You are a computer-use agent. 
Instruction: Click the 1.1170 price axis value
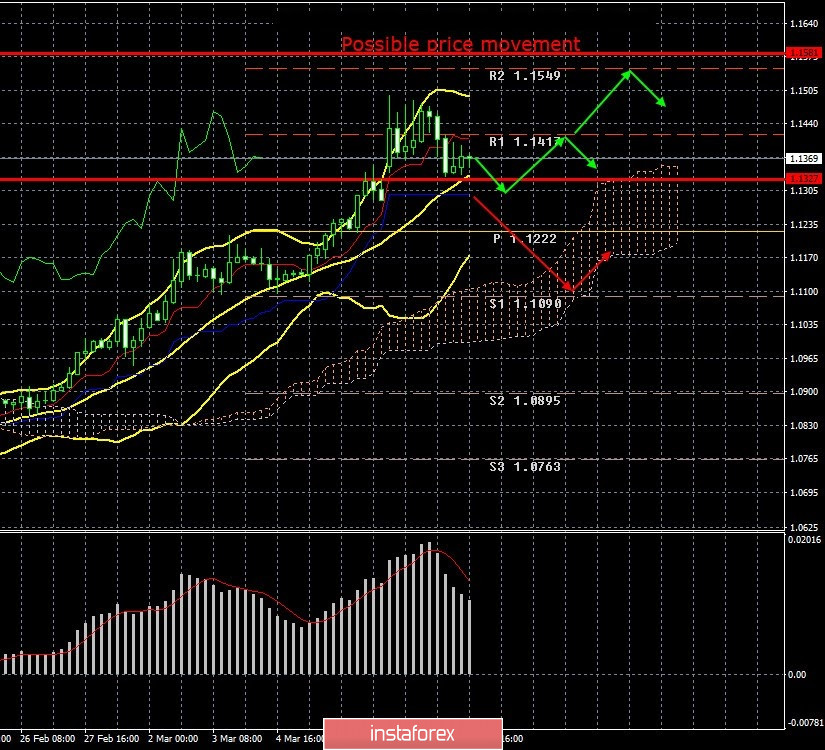pos(804,258)
